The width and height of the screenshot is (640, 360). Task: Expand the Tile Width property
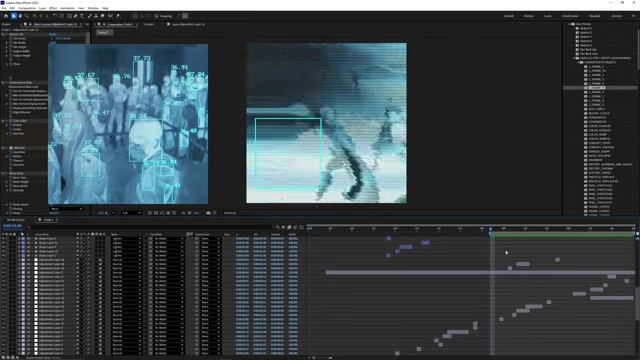pyautogui.click(x=7, y=43)
